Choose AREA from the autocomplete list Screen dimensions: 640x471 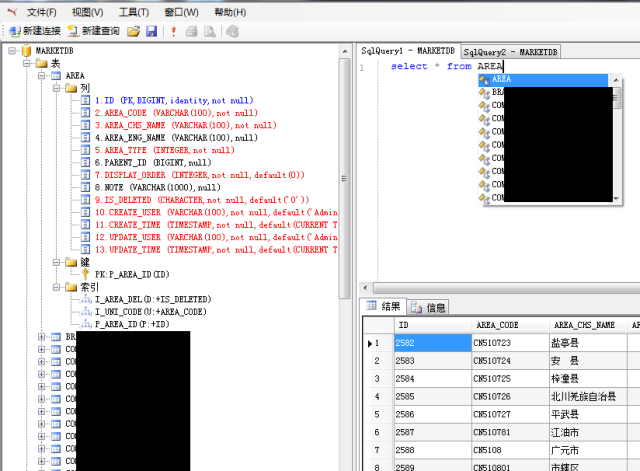502,79
